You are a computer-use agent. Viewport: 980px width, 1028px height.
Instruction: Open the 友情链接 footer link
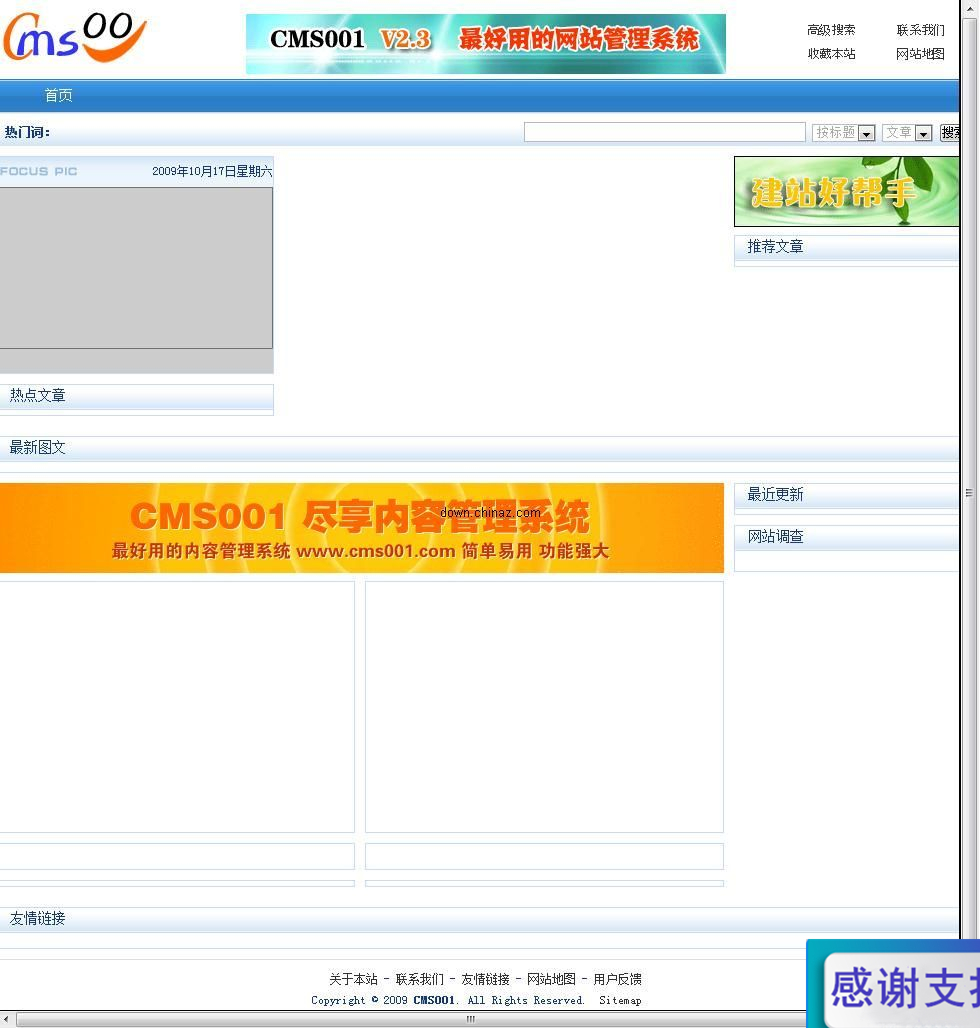485,979
